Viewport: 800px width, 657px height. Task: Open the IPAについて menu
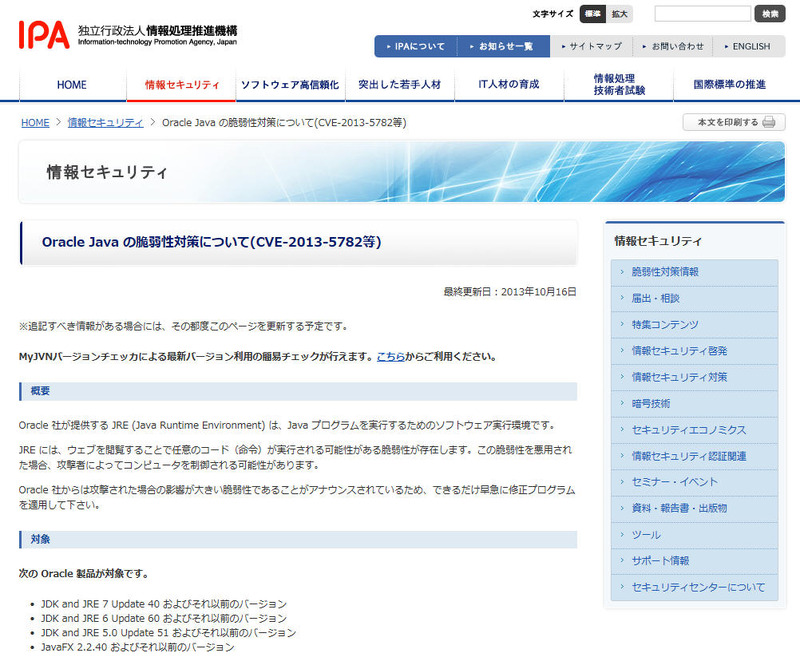416,46
